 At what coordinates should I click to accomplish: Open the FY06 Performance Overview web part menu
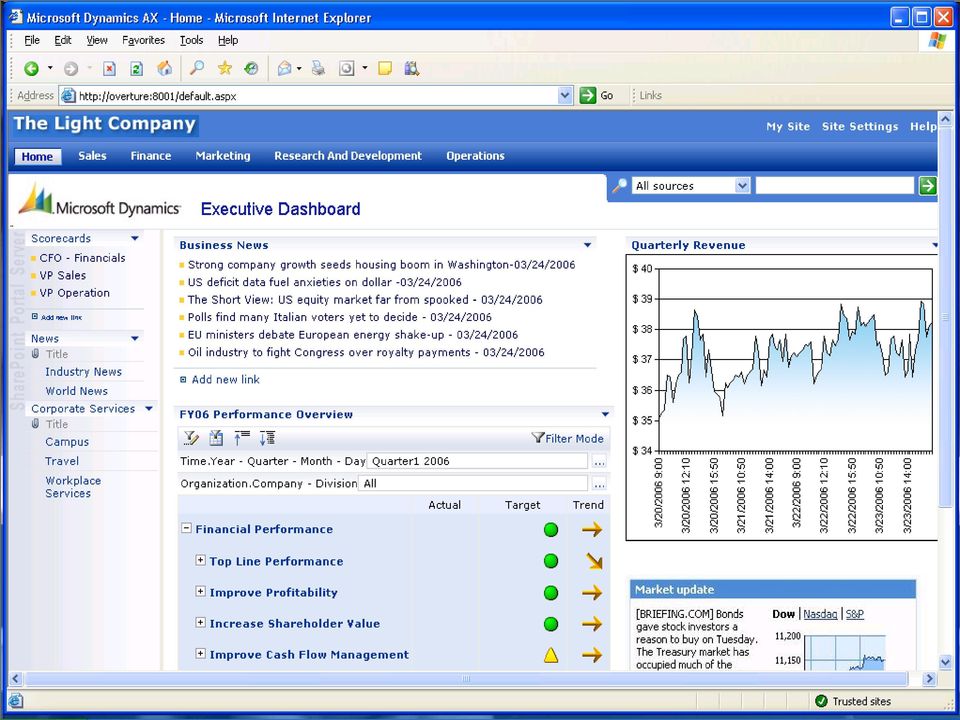coord(606,414)
